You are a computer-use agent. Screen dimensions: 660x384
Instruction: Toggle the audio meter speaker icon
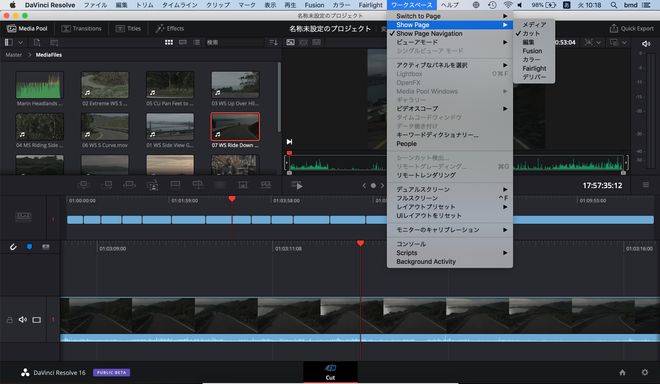click(646, 44)
